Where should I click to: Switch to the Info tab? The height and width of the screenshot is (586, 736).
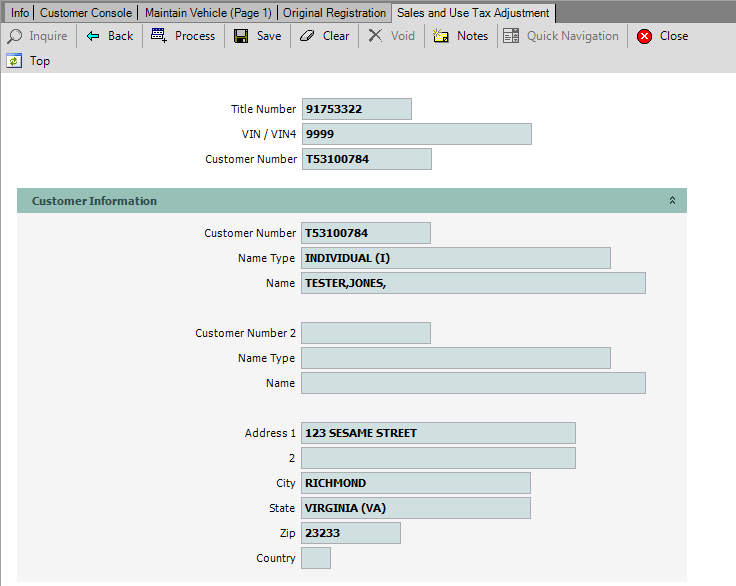click(20, 13)
